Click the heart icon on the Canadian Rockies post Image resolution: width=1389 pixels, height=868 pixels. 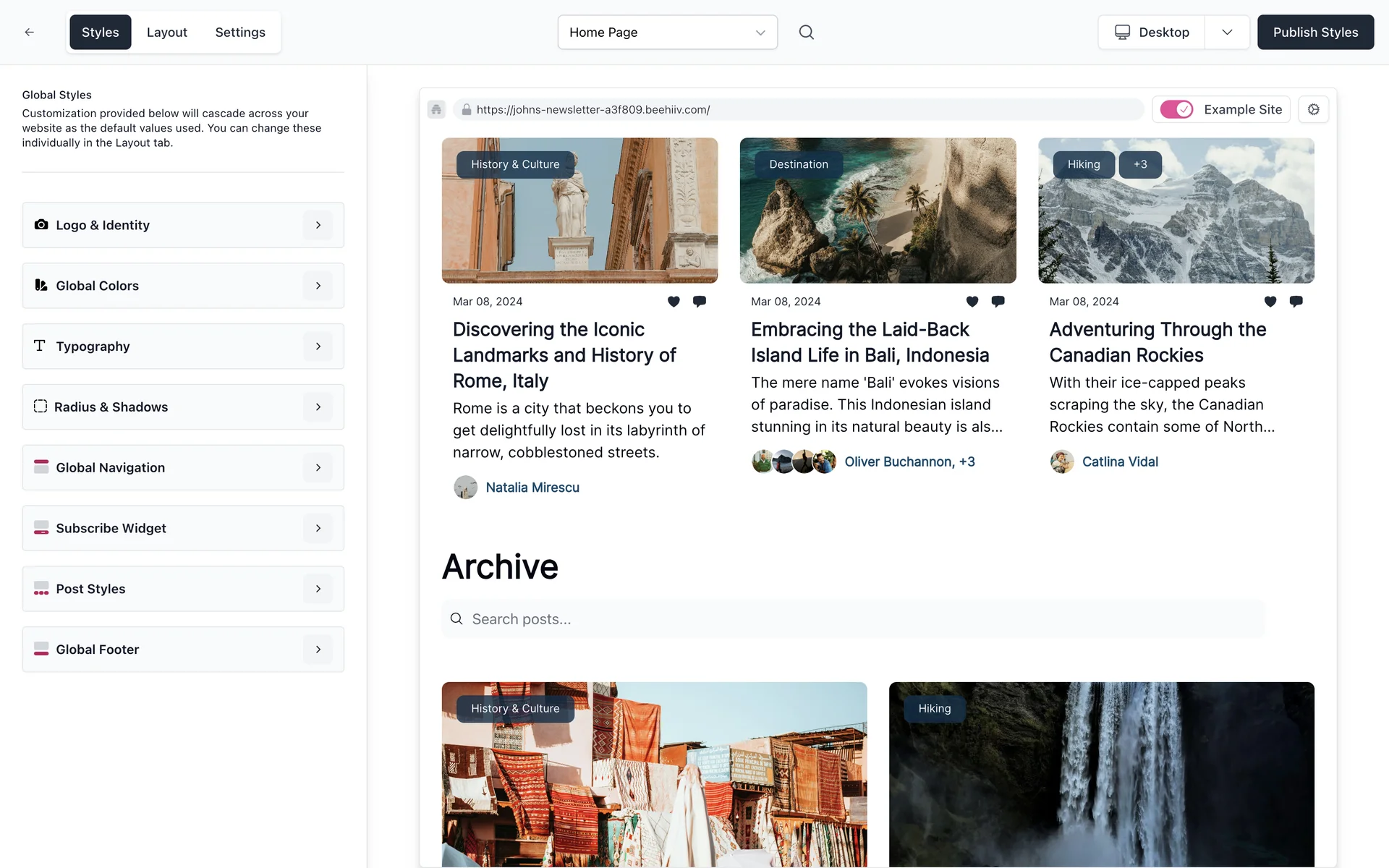coord(1270,302)
